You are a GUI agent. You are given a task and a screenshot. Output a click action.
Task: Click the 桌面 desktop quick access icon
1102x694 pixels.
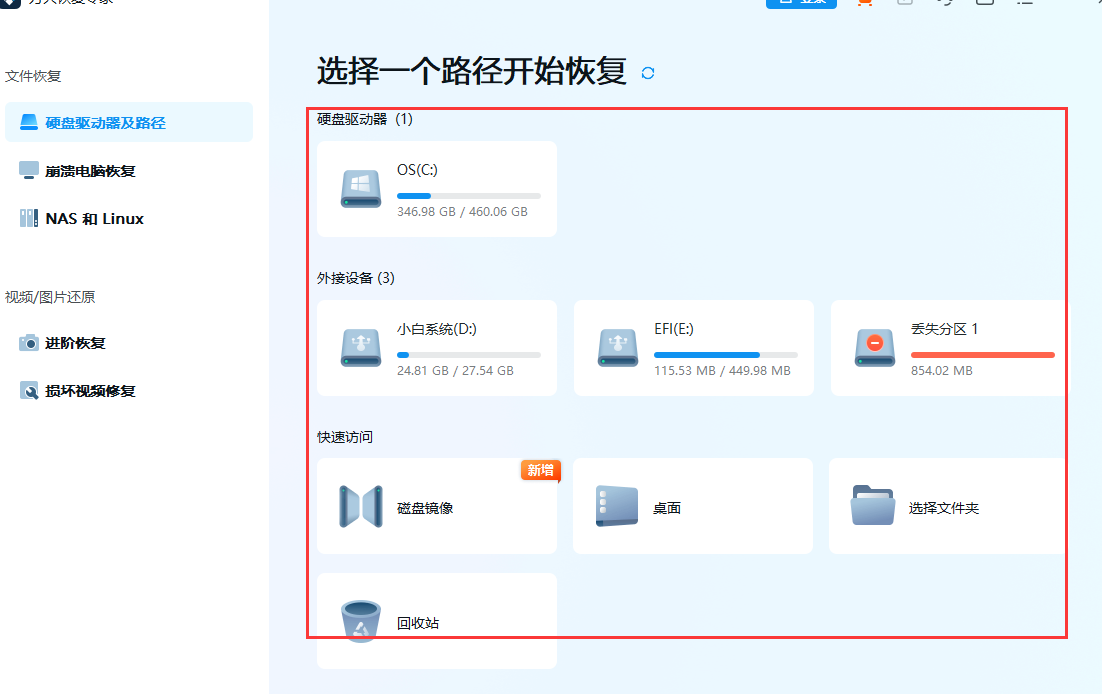tap(617, 507)
